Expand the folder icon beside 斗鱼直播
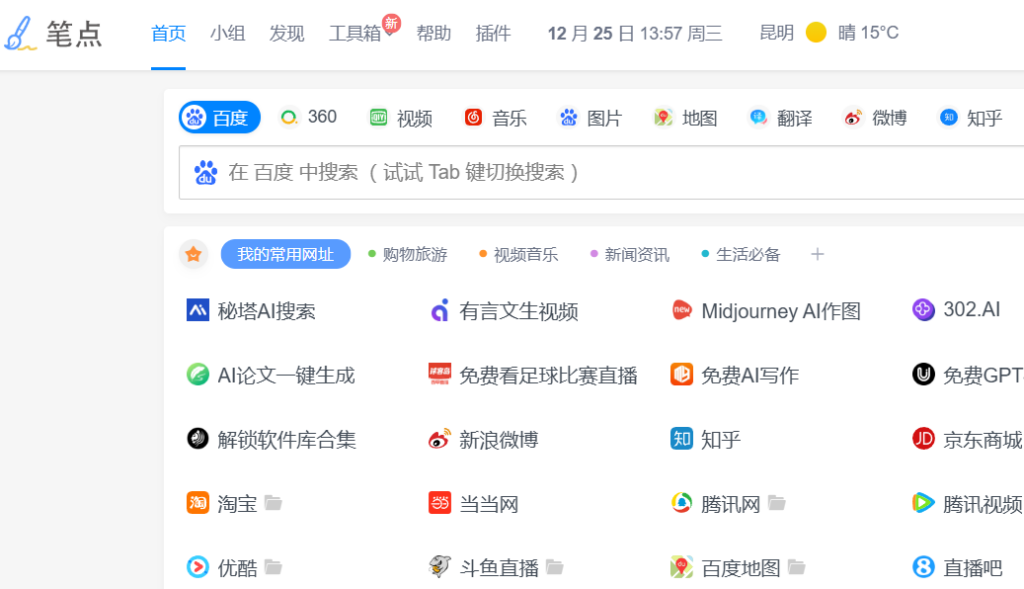Screen dimensions: 1024x589 coord(555,567)
